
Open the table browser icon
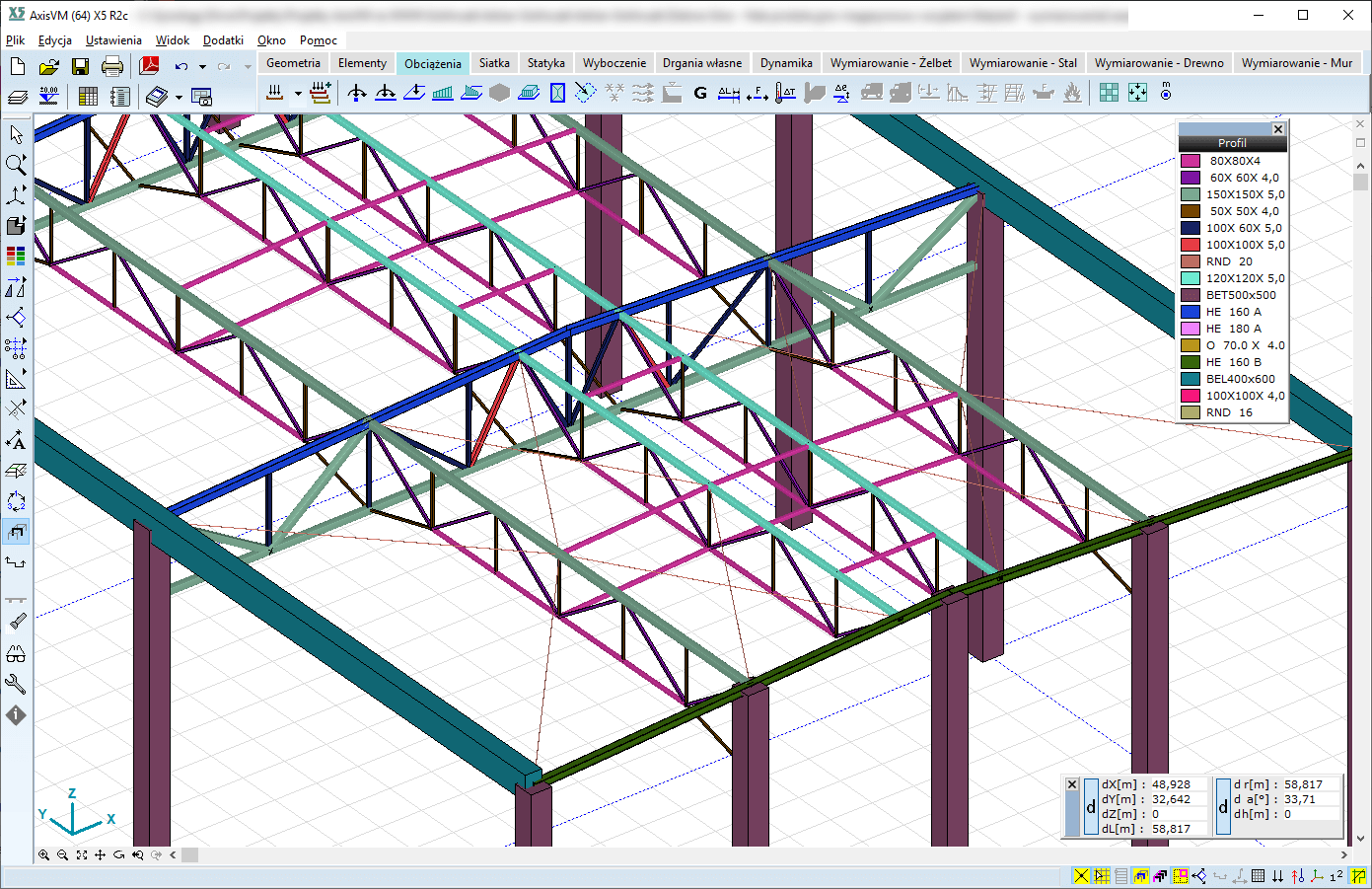(x=88, y=97)
